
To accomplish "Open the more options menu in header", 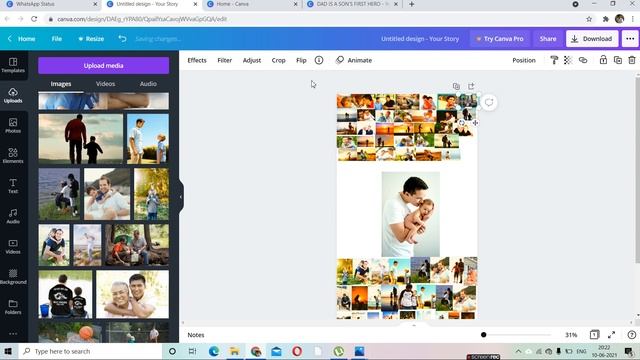I will [x=630, y=39].
